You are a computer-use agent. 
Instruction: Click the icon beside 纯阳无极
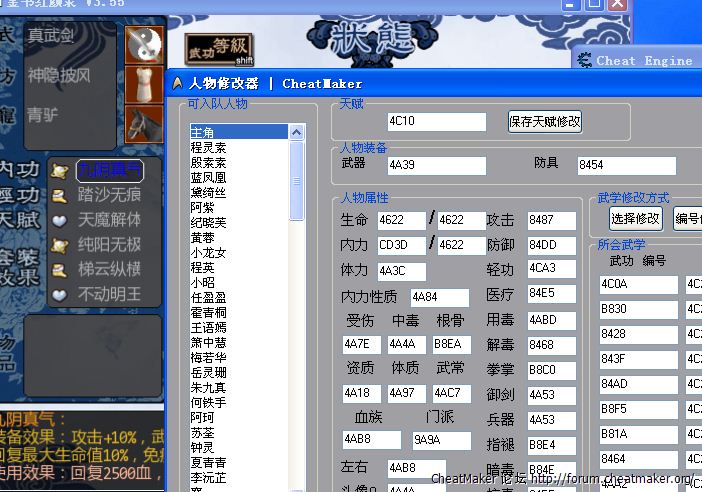click(x=60, y=245)
